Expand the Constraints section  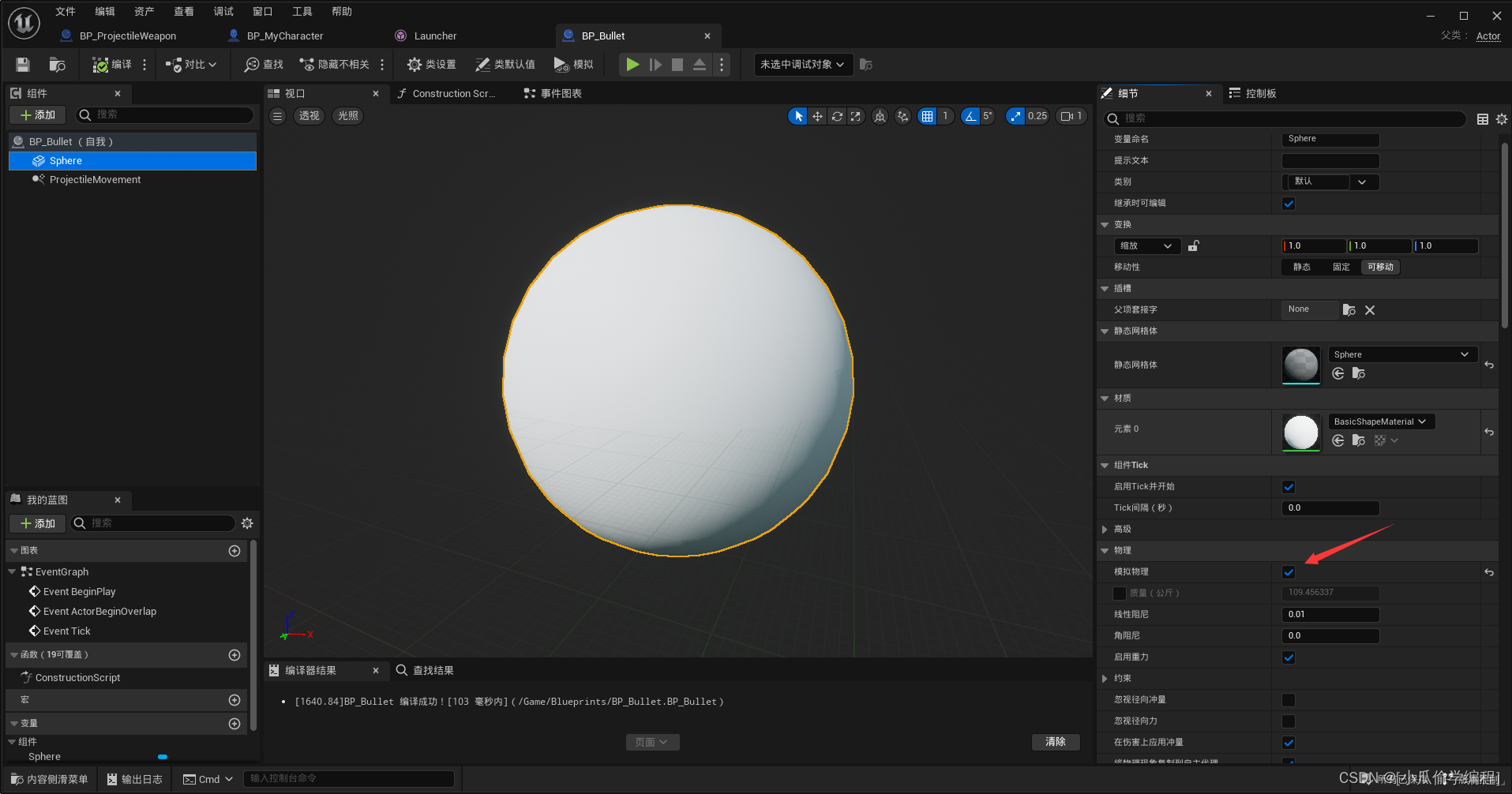1105,679
